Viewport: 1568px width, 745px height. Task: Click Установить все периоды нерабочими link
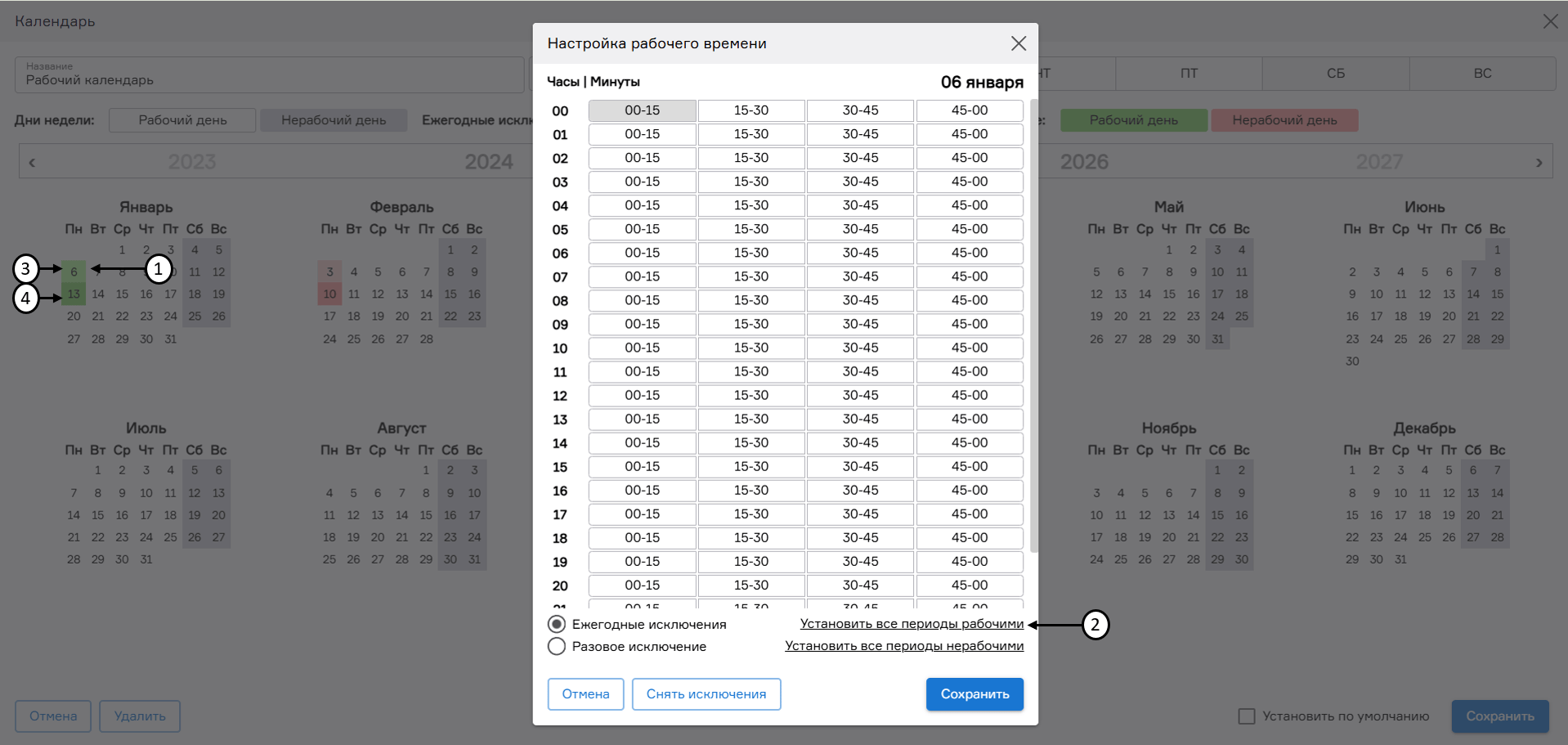[x=904, y=646]
